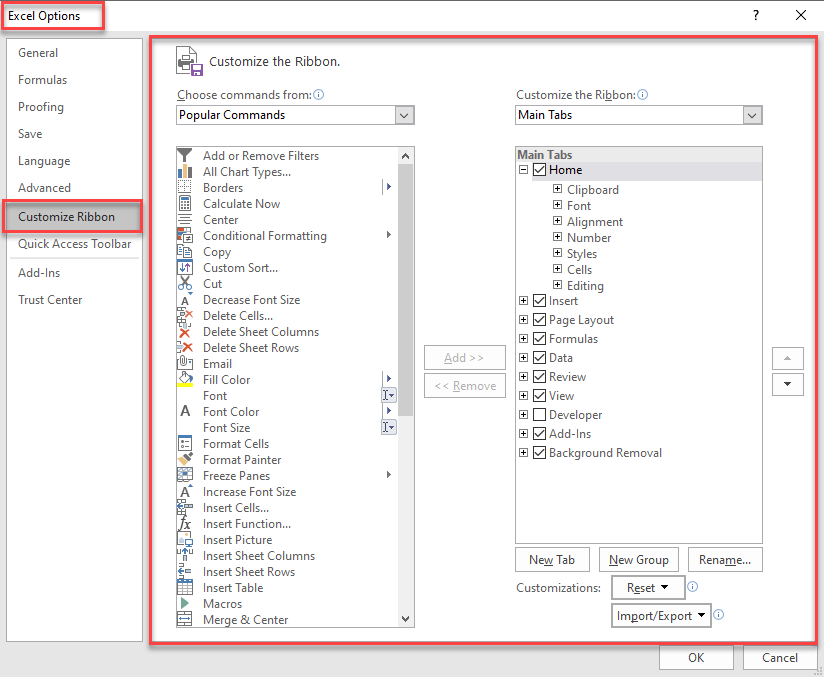Click the Add or Remove Filters funnel icon
824x677 pixels.
pyautogui.click(x=184, y=156)
